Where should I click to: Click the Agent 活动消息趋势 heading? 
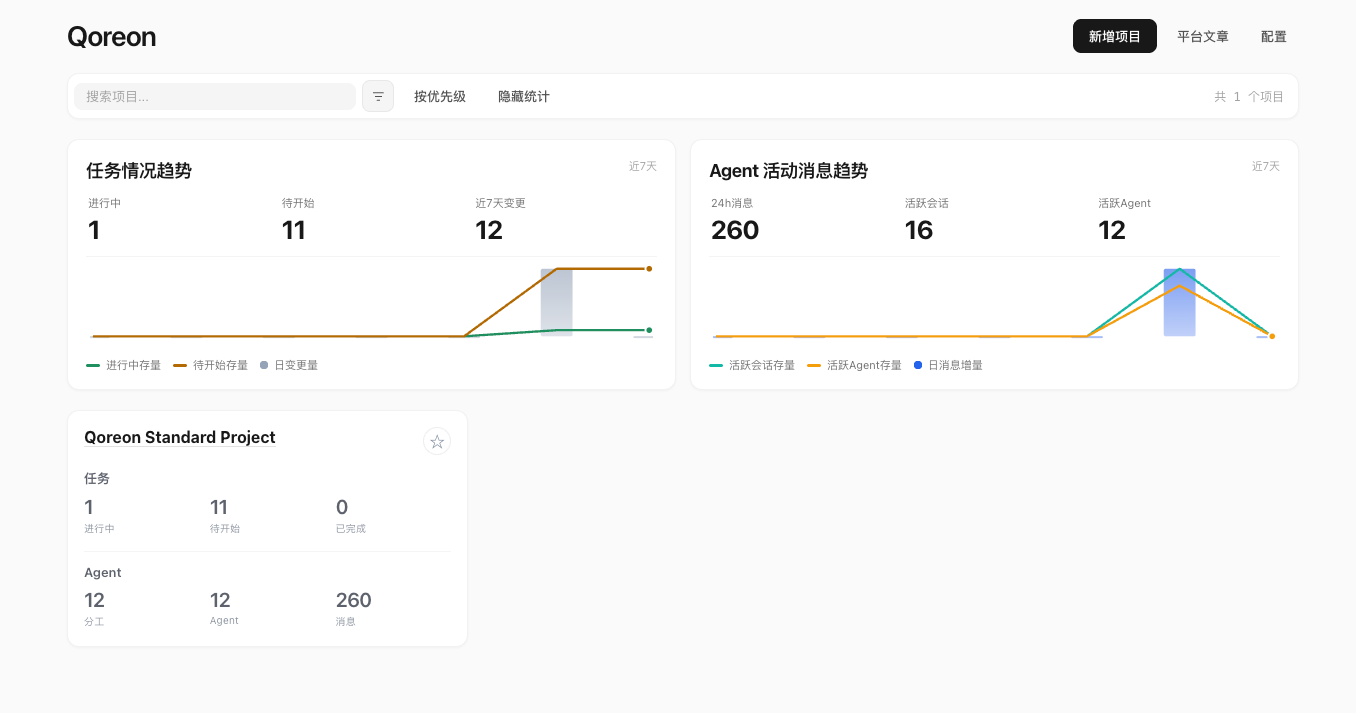788,171
